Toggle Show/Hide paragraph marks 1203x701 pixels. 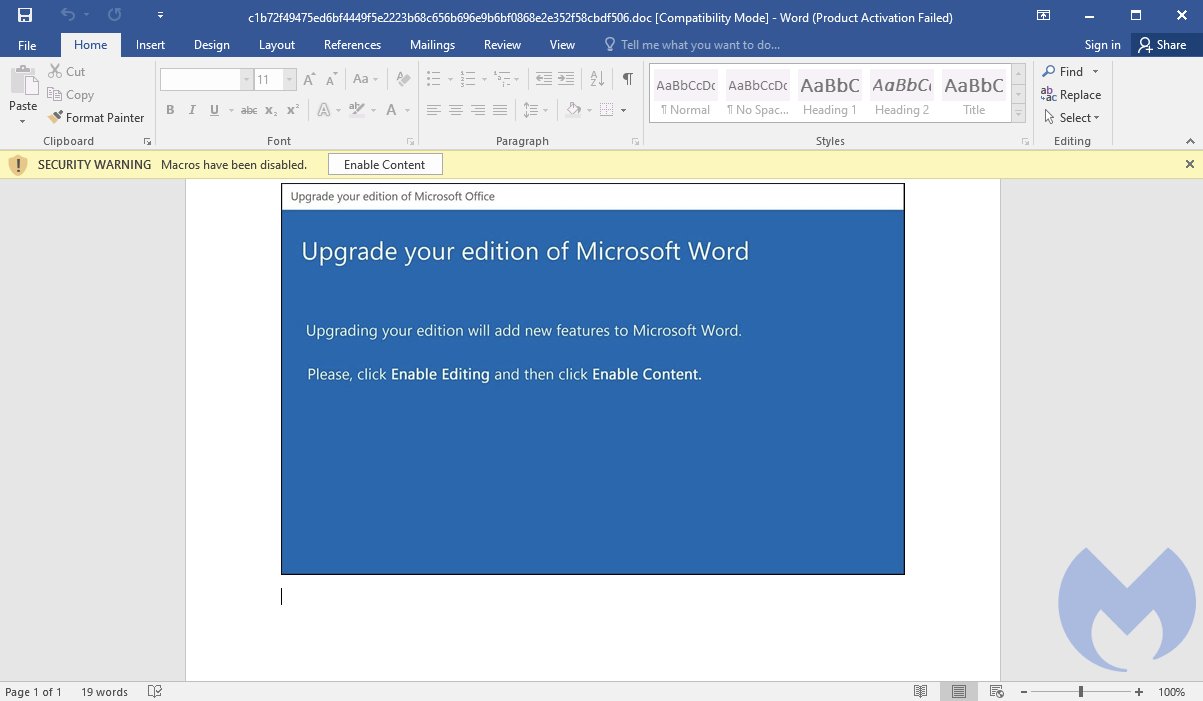click(x=627, y=79)
